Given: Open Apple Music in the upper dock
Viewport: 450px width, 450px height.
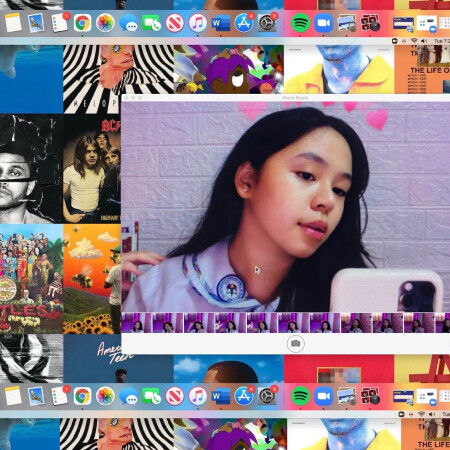Looking at the screenshot, I should point(198,23).
